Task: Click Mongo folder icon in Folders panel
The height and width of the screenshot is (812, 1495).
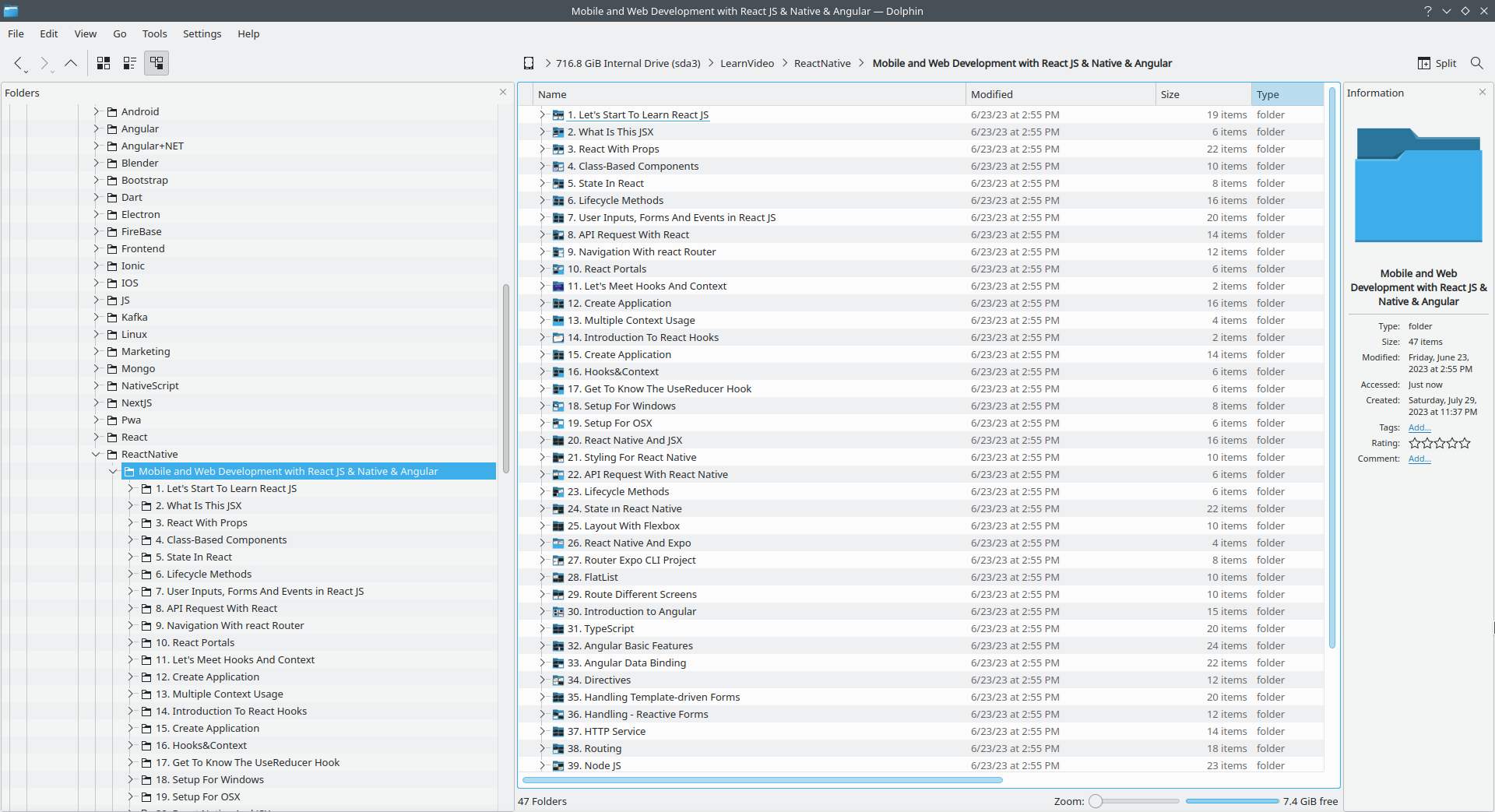Action: click(112, 369)
